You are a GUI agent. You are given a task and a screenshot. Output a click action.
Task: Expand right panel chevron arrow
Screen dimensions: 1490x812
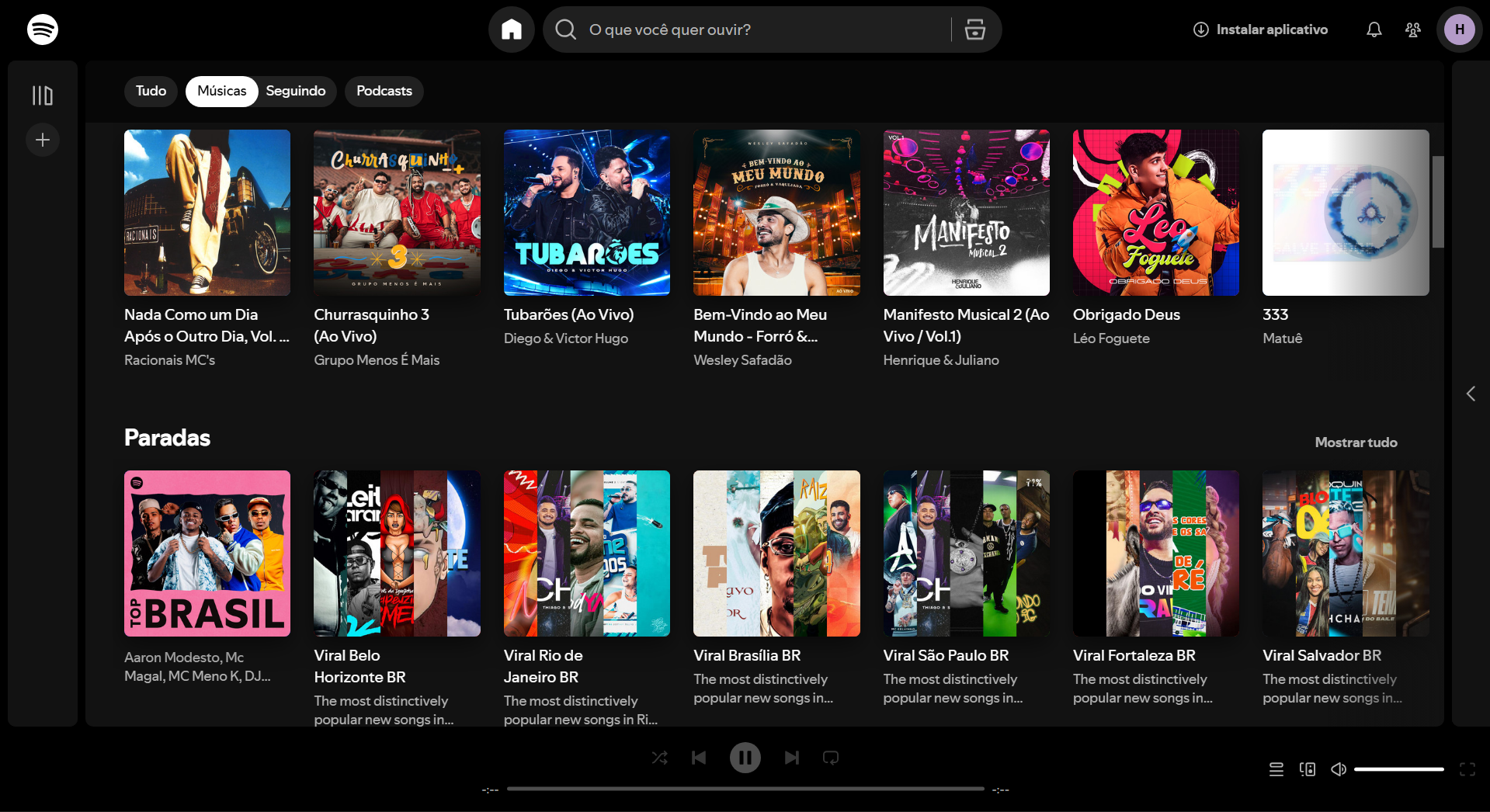(1471, 394)
